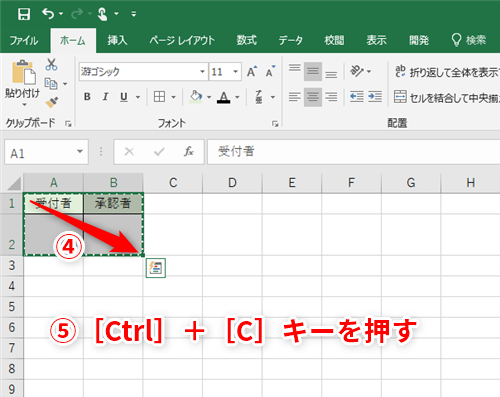The width and height of the screenshot is (500, 397).
Task: Open the Underline style dropdown arrow
Action: pyautogui.click(x=138, y=97)
